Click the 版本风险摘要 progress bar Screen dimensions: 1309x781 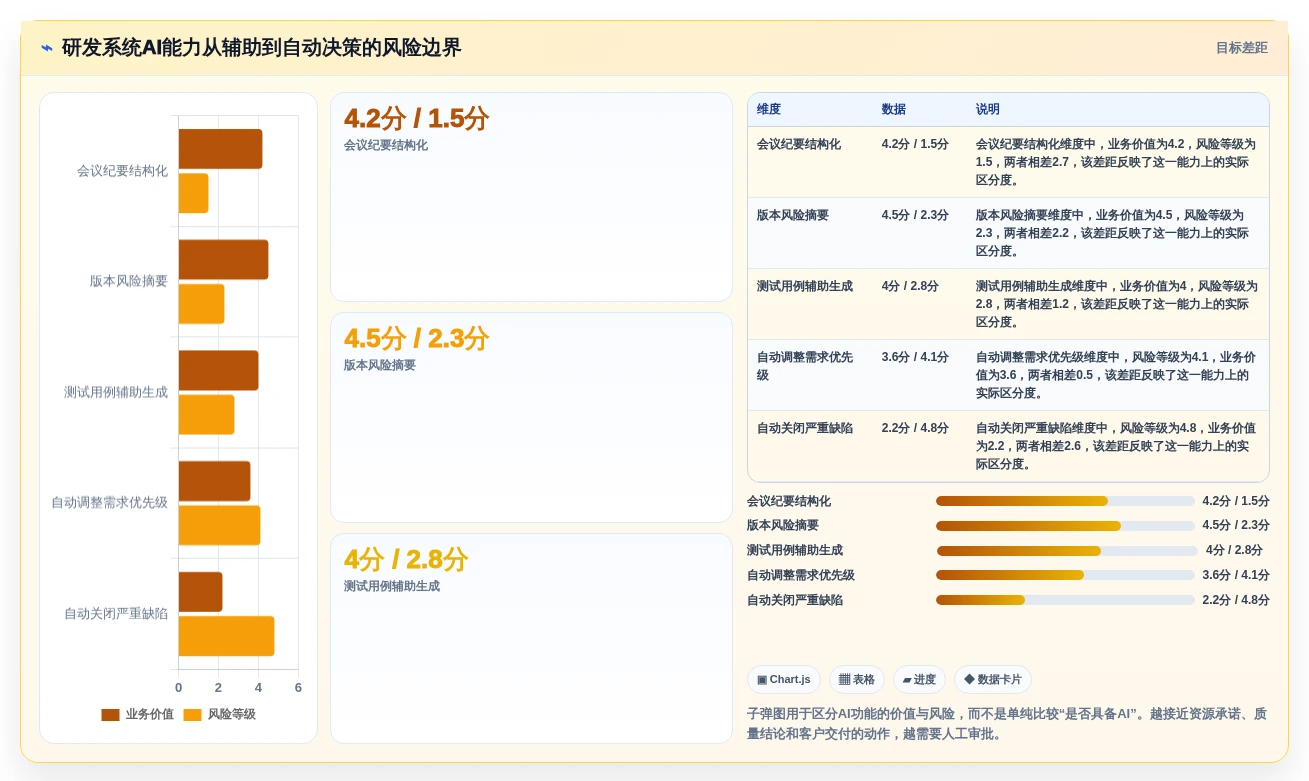pos(1065,526)
